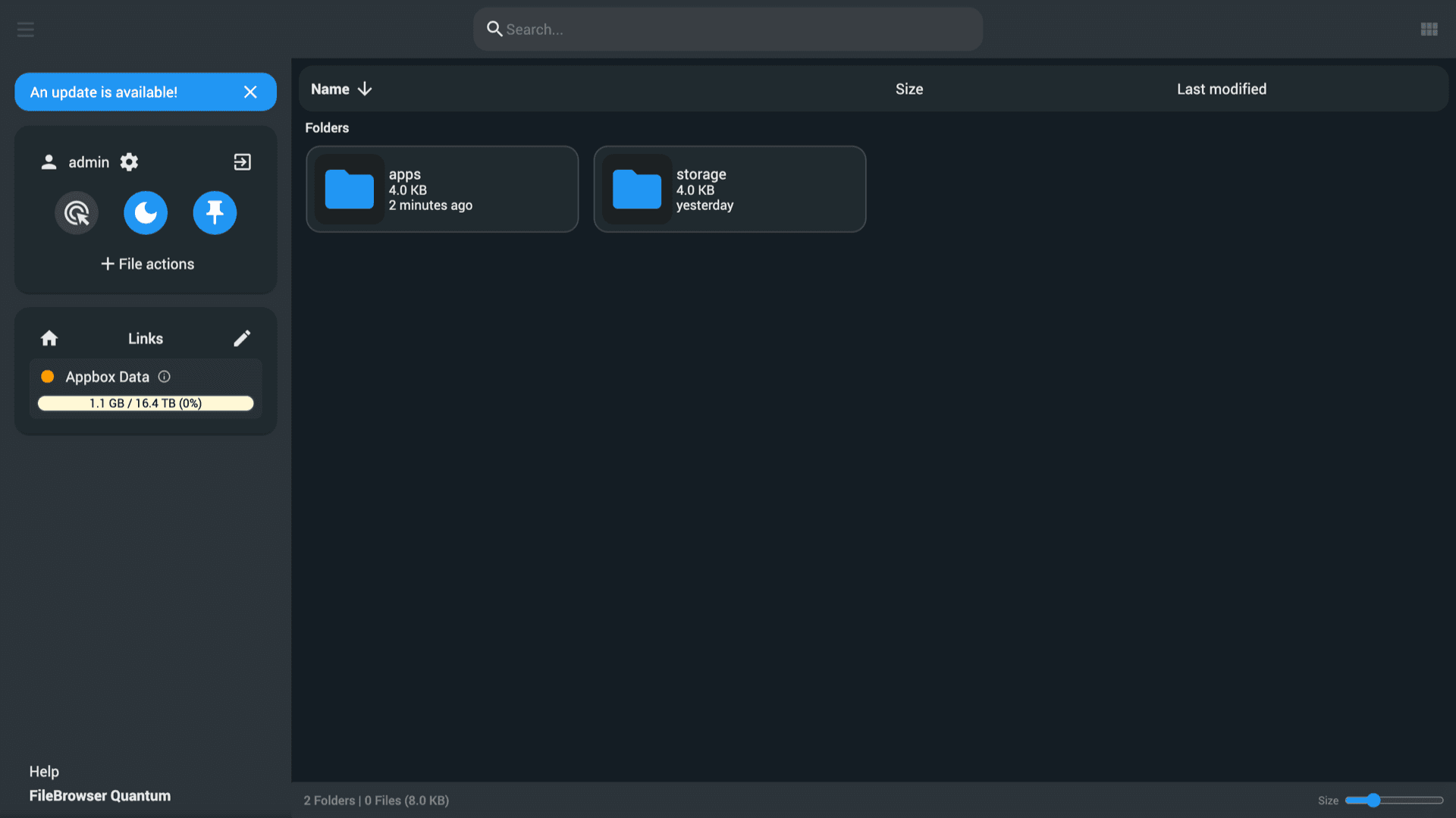Sort by Size column
The image size is (1456, 818).
tap(909, 89)
